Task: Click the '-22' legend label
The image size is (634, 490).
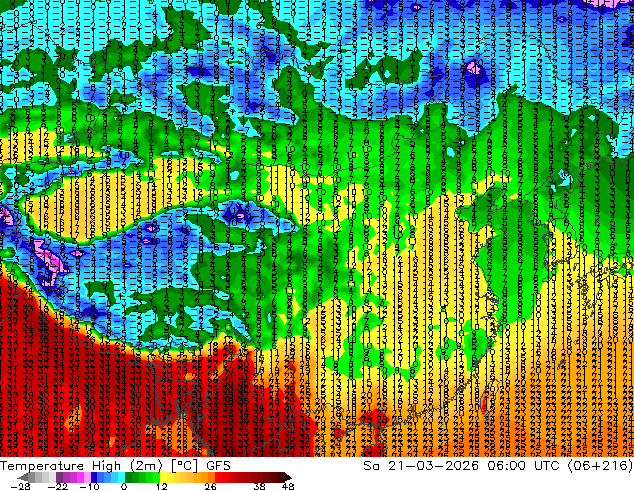Action: click(x=58, y=486)
